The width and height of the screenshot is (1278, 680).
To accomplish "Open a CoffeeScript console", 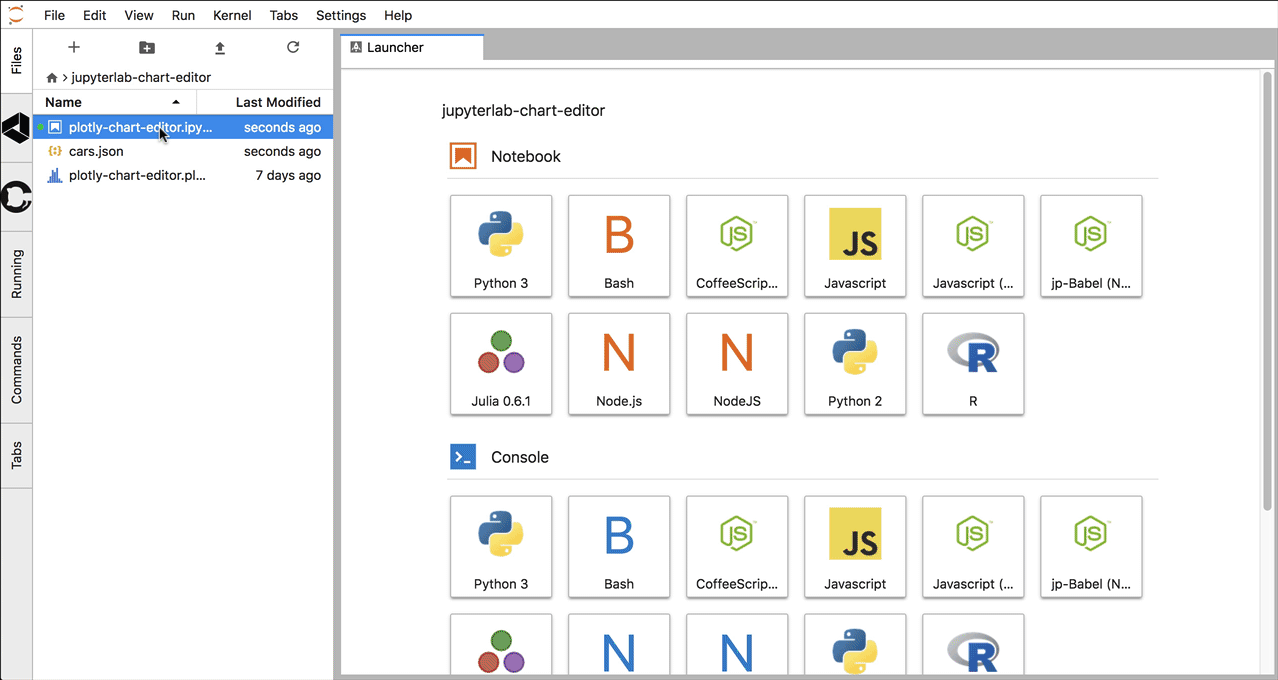I will [737, 547].
